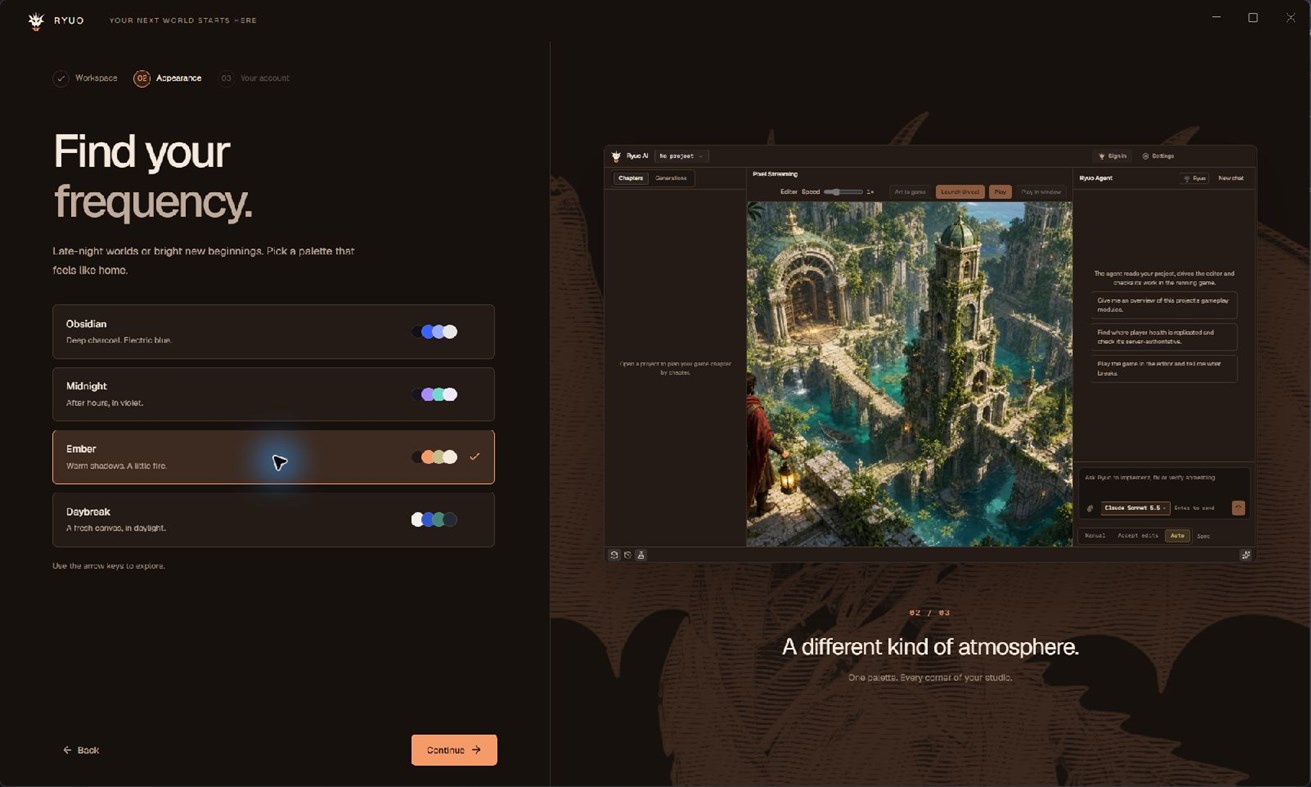Choose the Midnight palette option
This screenshot has width=1311, height=787.
tap(273, 394)
